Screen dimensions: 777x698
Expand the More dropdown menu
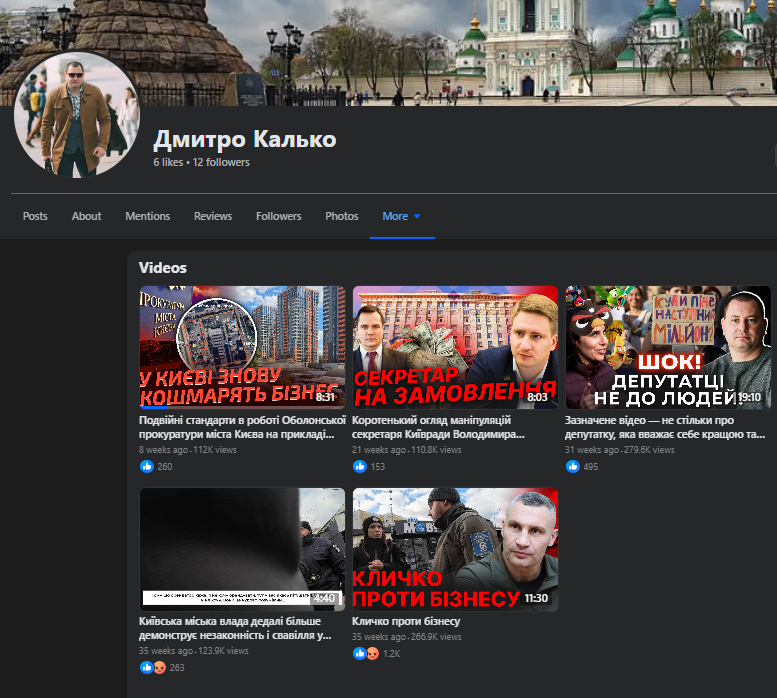(401, 216)
